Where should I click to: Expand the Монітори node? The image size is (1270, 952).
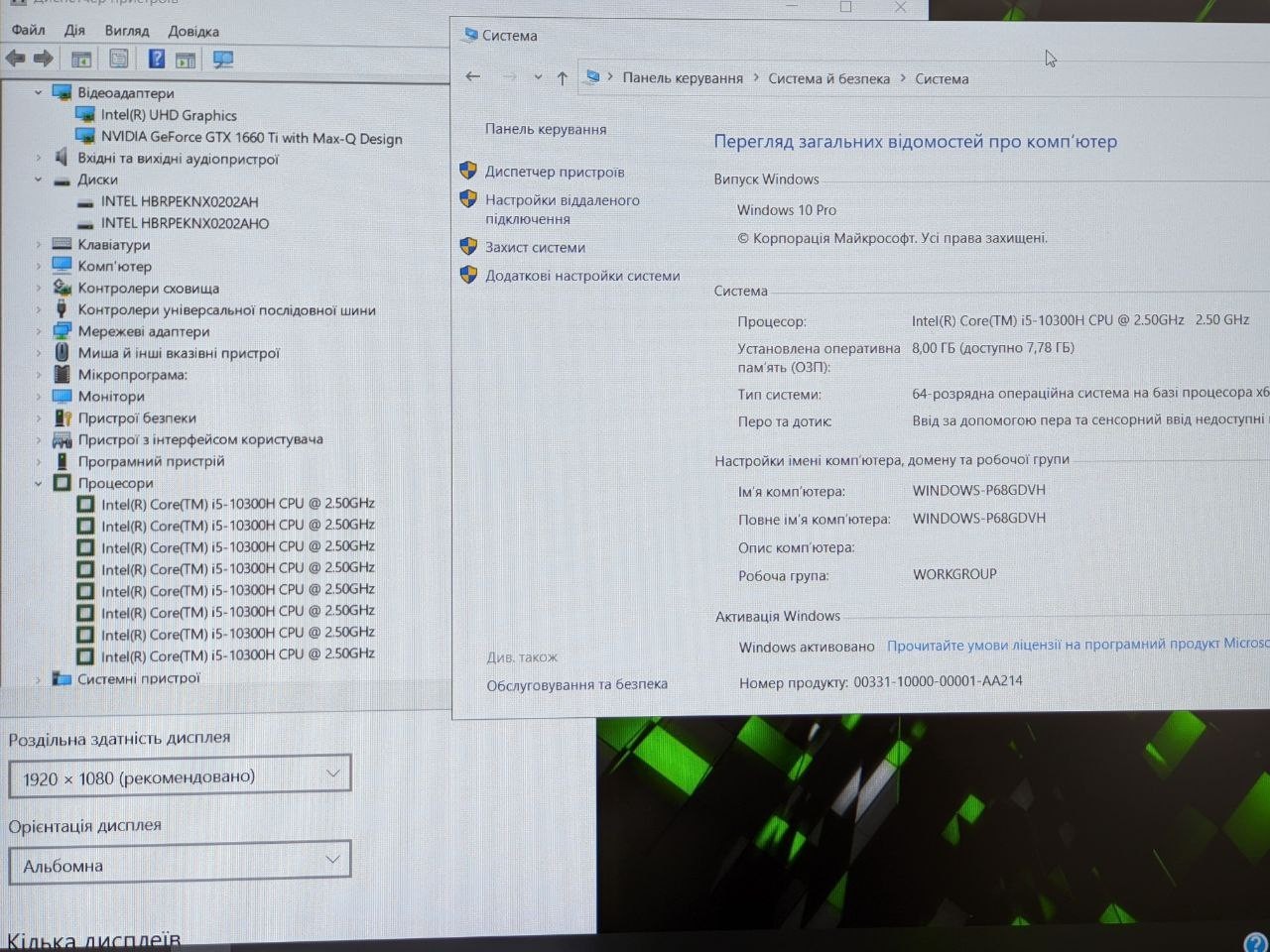pyautogui.click(x=39, y=396)
